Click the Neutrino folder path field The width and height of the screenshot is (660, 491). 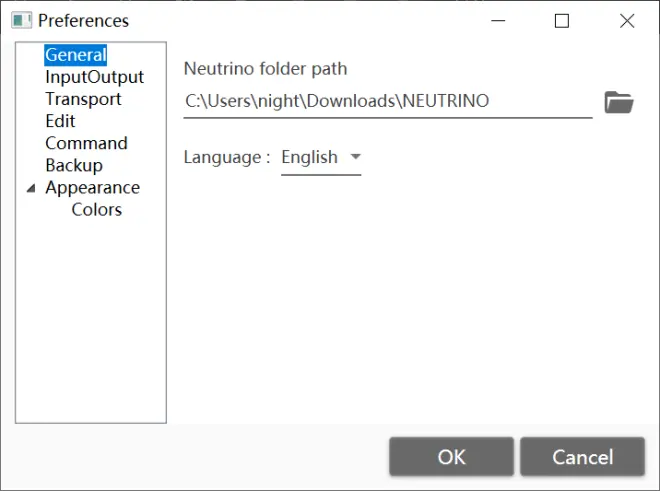(388, 101)
